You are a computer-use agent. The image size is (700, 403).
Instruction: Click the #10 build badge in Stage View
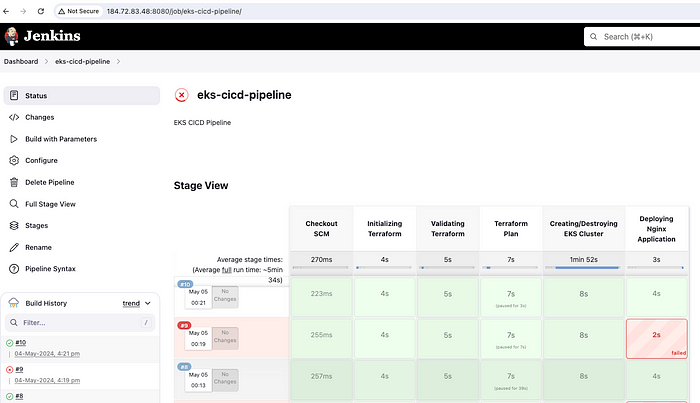click(185, 284)
